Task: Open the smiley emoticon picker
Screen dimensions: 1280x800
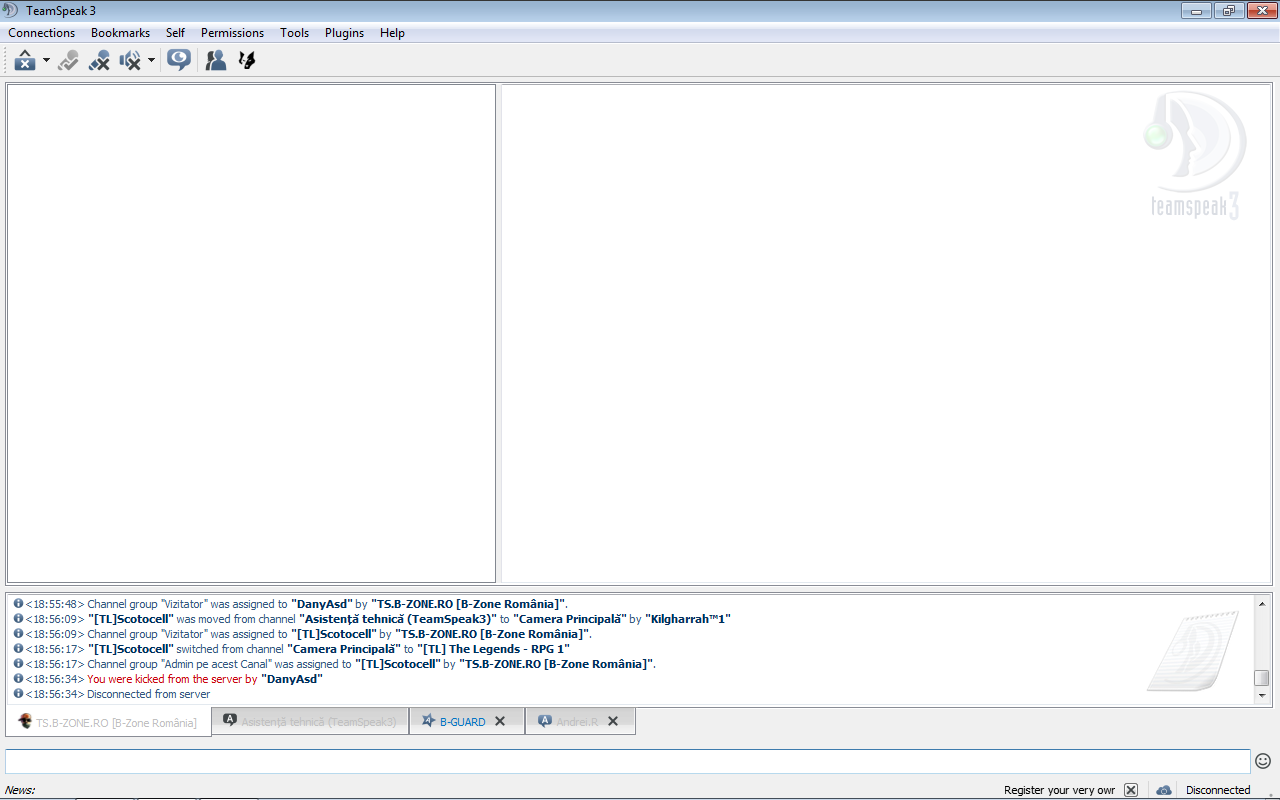Action: click(1263, 761)
